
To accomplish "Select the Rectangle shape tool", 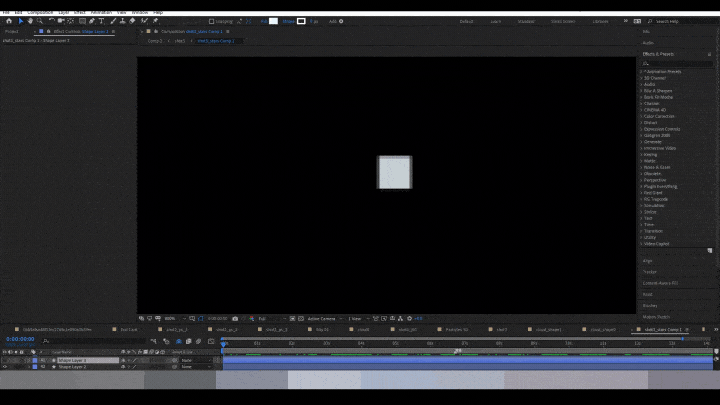I will tap(82, 21).
